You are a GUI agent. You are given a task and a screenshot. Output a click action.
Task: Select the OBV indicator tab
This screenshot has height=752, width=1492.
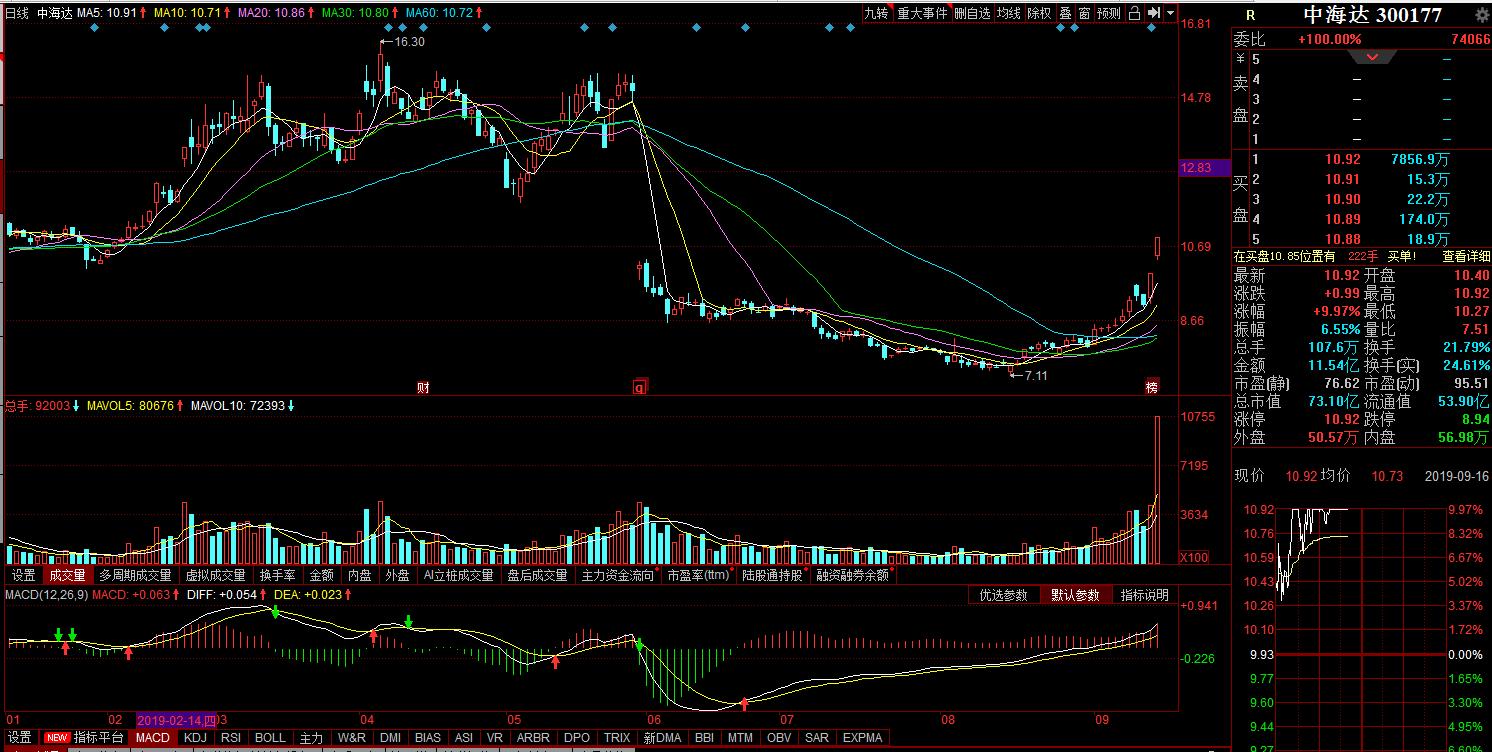(779, 738)
